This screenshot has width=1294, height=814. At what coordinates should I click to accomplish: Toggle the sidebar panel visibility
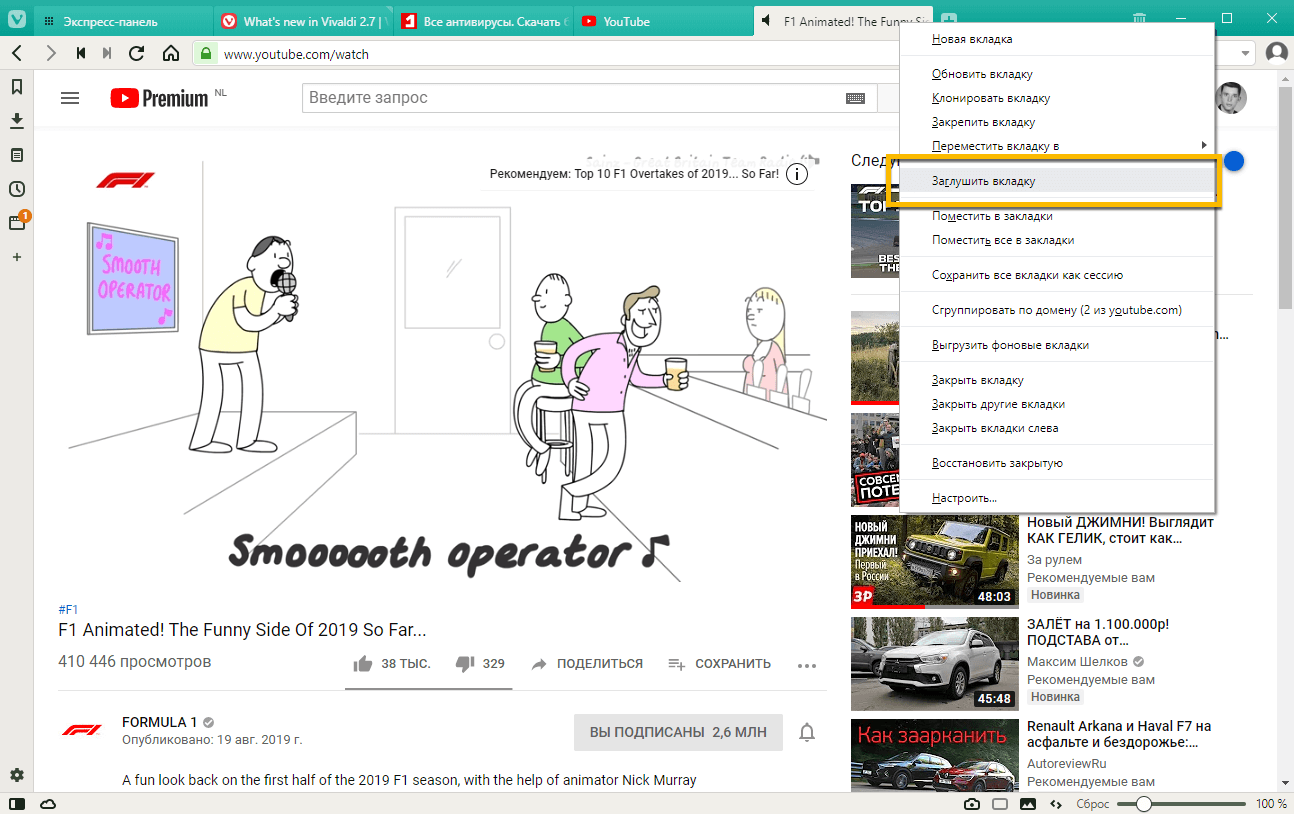coord(17,804)
